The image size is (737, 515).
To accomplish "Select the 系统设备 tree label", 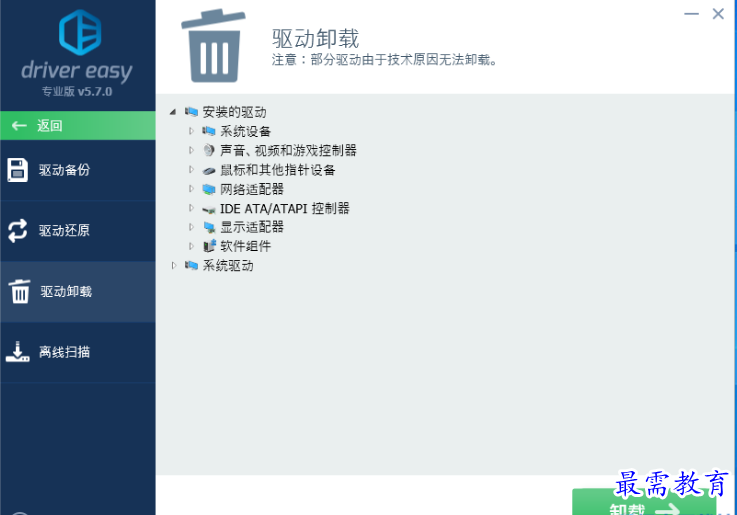I will click(245, 131).
